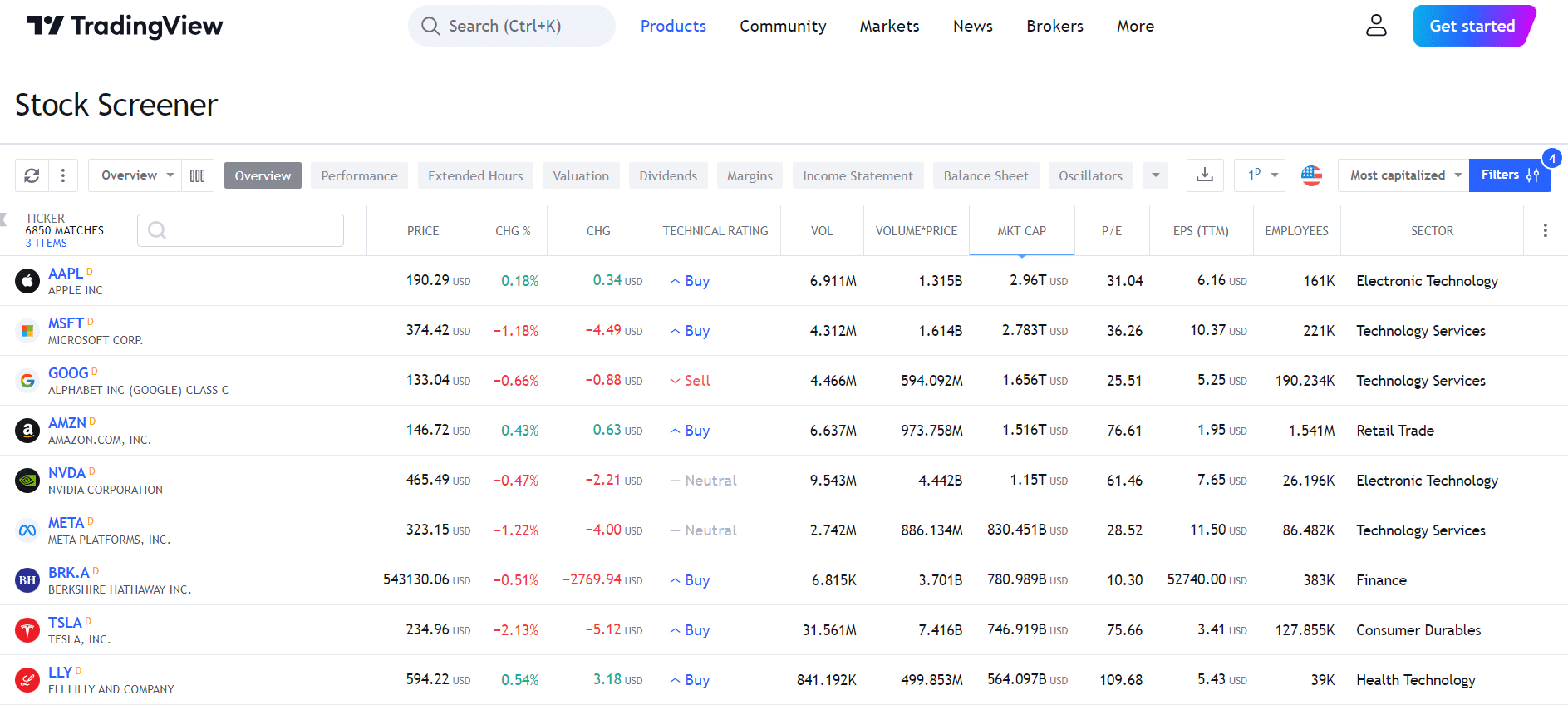The height and width of the screenshot is (705, 1568).
Task: Sort by PRICE column header
Action: click(423, 230)
